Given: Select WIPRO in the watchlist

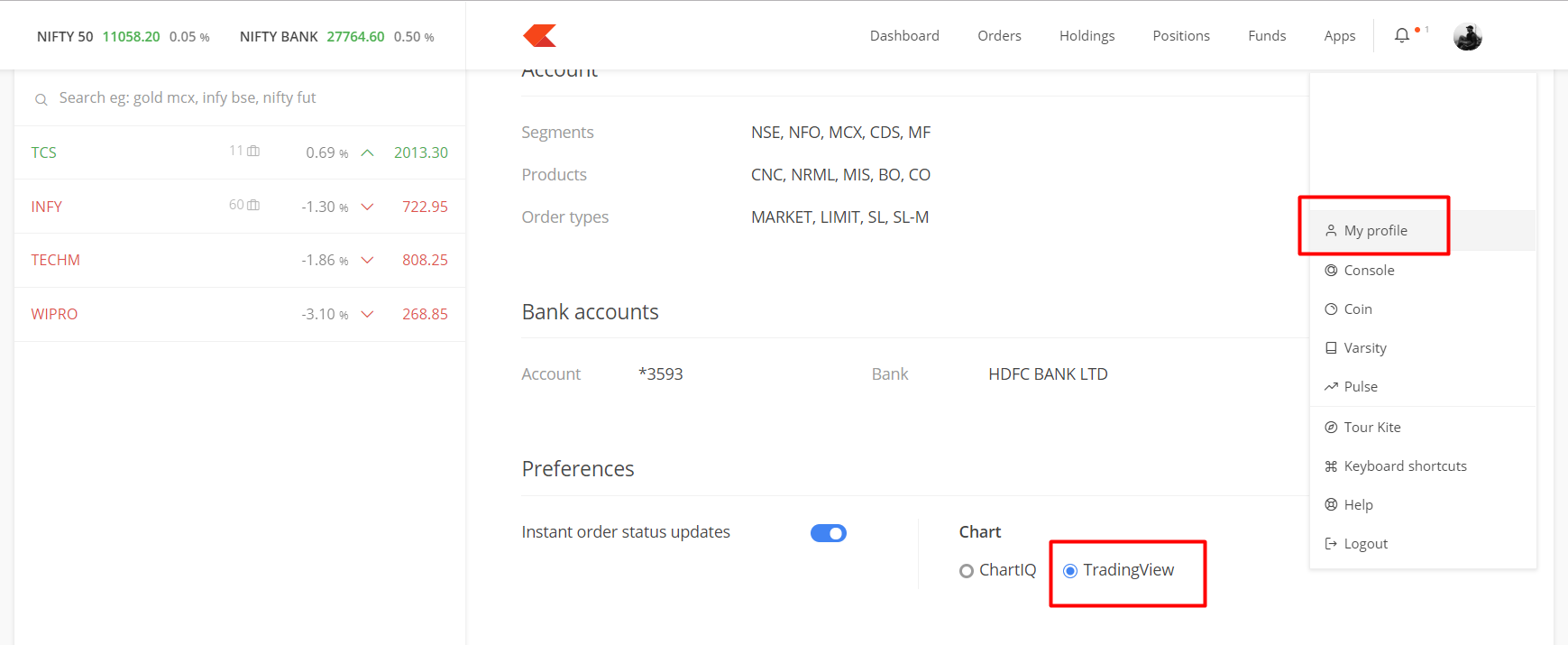Looking at the screenshot, I should coord(240,314).
